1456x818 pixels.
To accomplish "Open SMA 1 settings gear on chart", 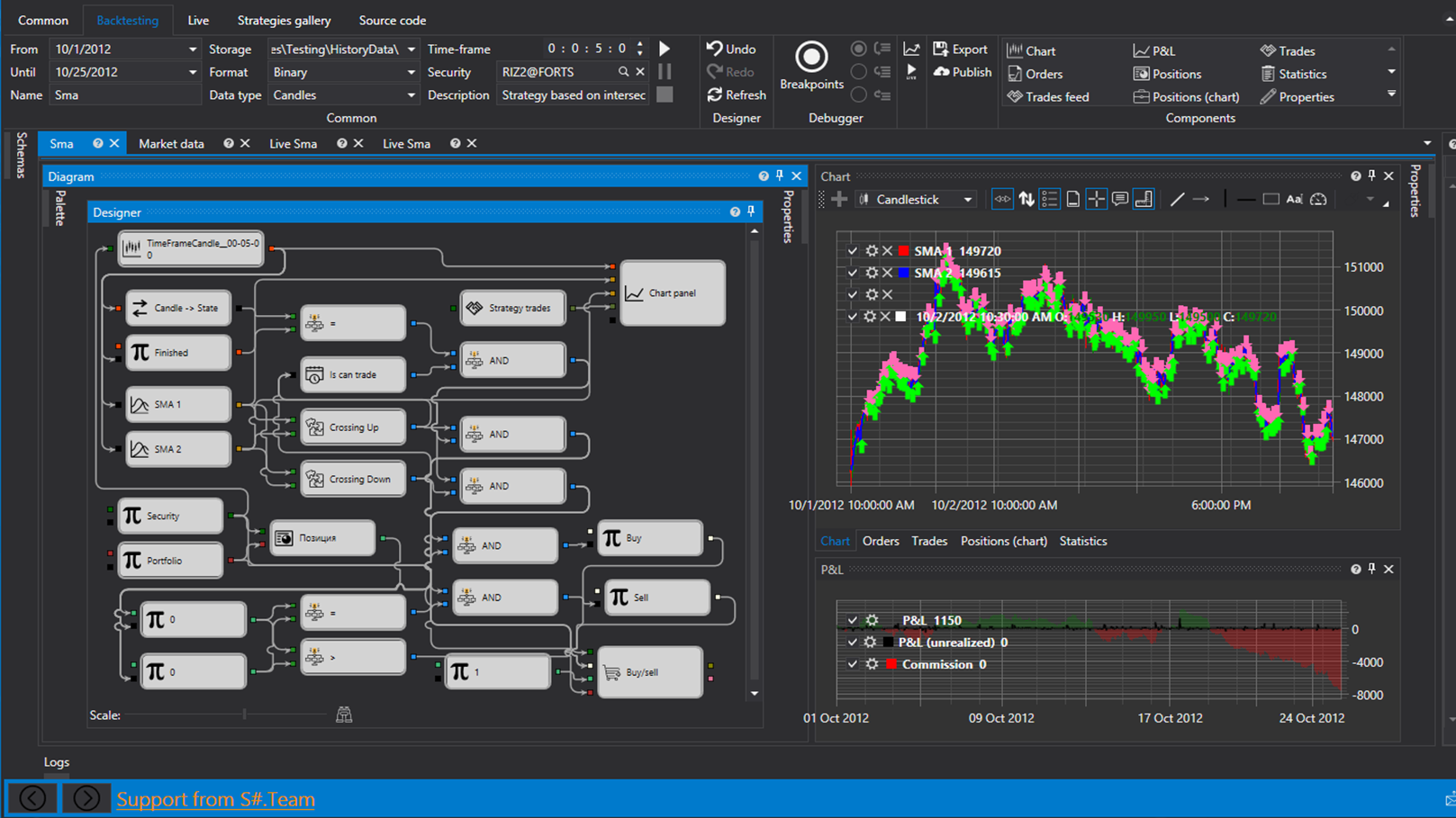I will (x=872, y=251).
